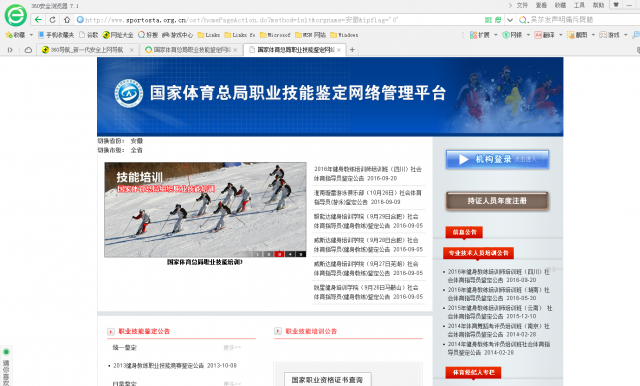Image resolution: width=640 pixels, height=386 pixels.
Task: Click the 持证人员年度注册 button
Action: pyautogui.click(x=497, y=201)
